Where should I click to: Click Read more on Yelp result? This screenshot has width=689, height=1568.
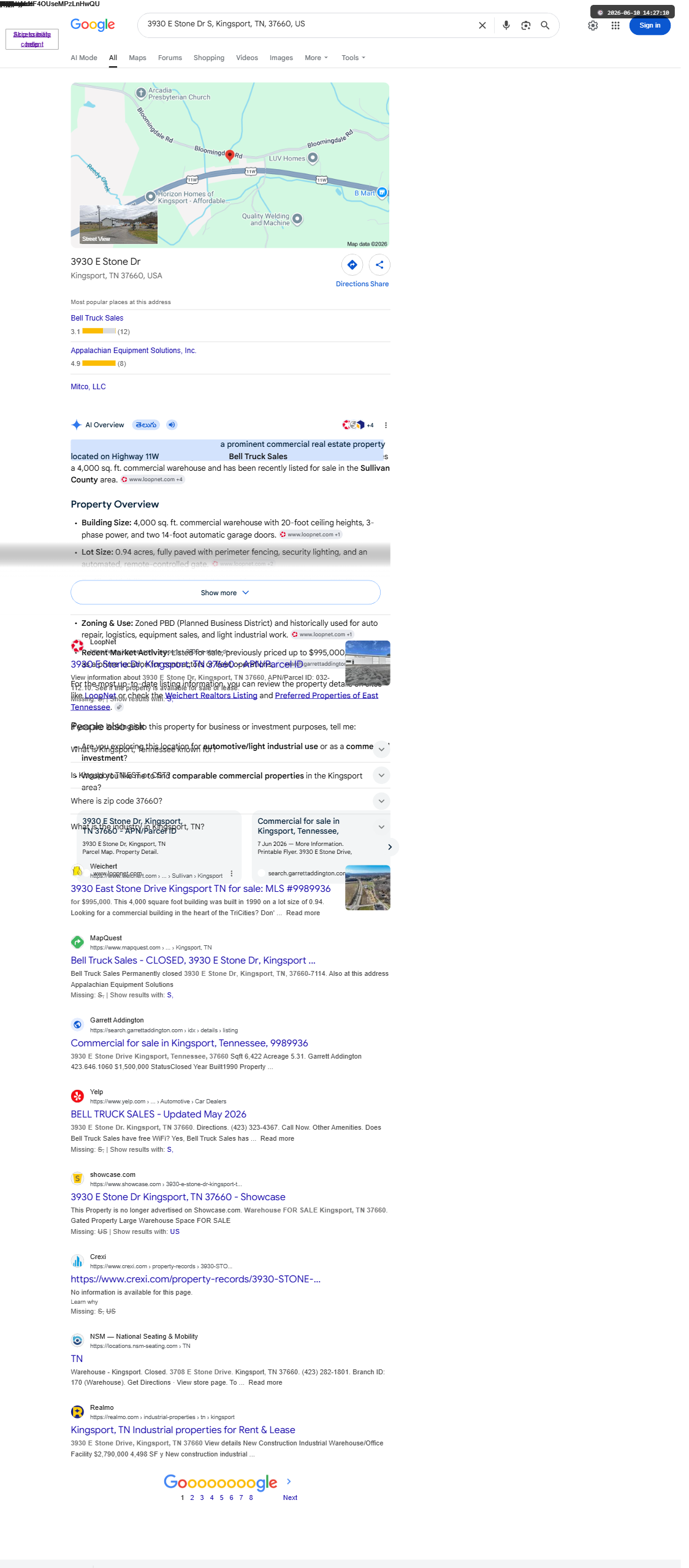[277, 1138]
